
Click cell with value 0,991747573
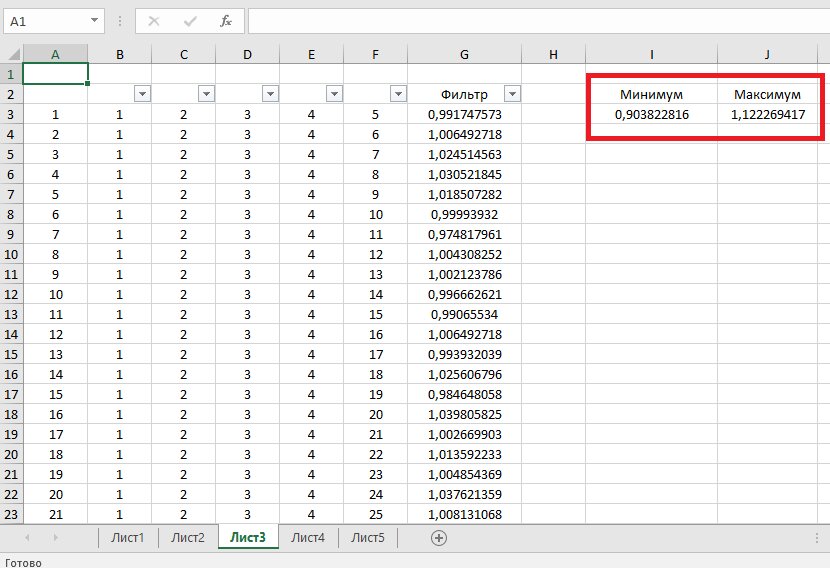pos(464,114)
